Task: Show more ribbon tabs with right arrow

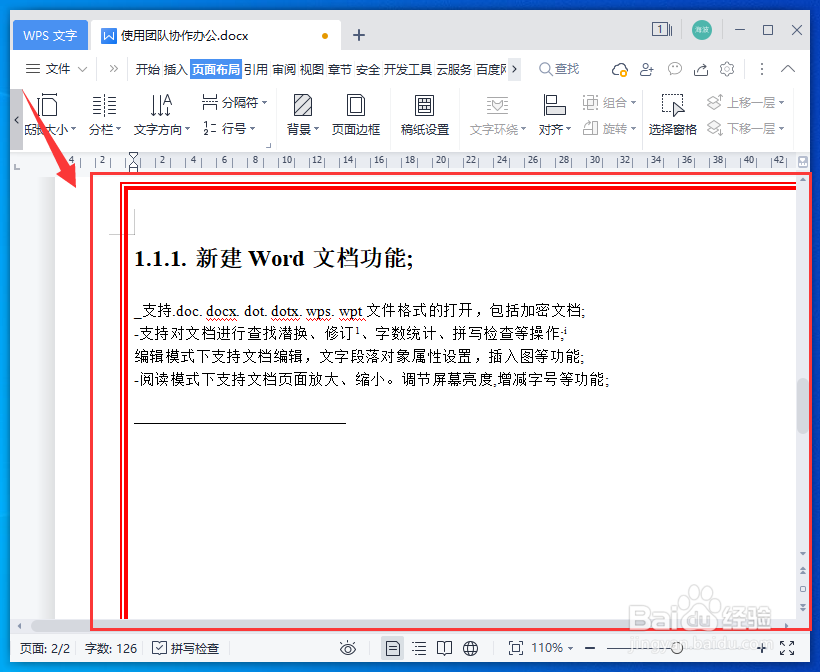Action: tap(515, 69)
